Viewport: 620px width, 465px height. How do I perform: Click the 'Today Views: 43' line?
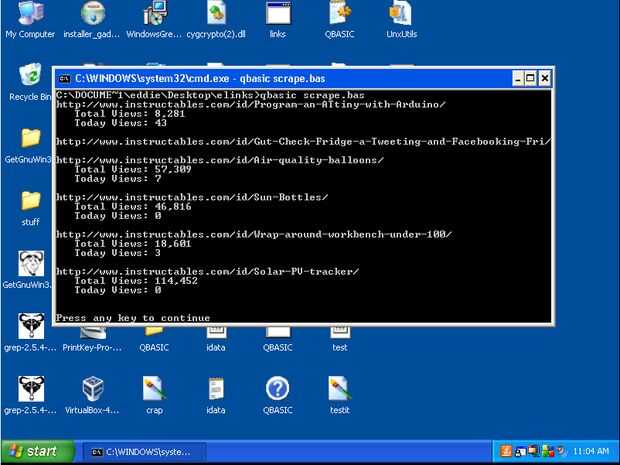121,123
